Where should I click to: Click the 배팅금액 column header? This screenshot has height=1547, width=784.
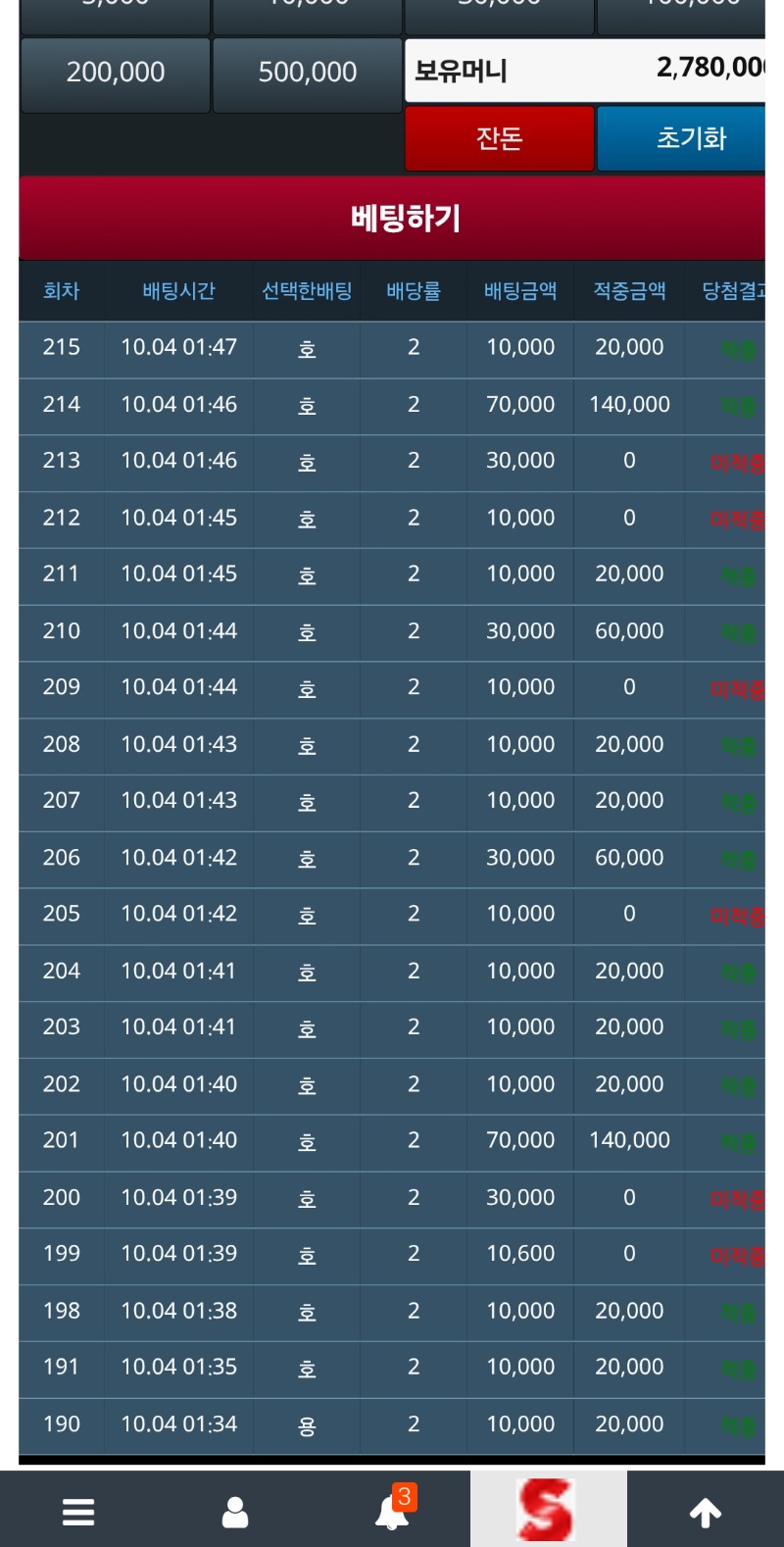coord(520,291)
